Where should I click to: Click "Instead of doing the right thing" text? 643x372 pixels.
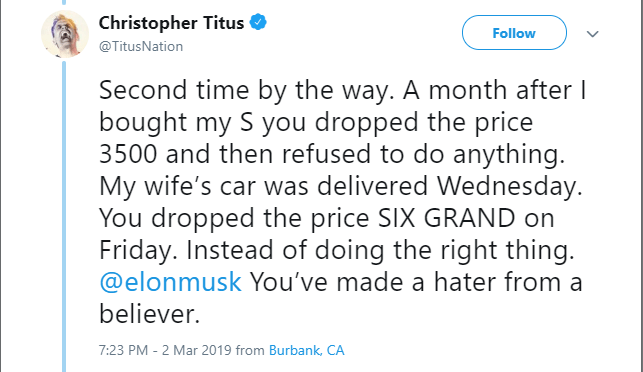pyautogui.click(x=380, y=250)
